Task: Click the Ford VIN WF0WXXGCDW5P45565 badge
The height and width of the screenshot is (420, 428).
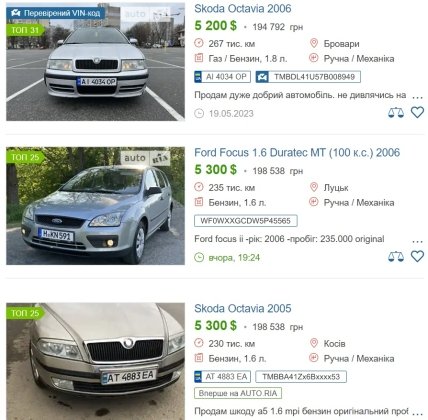Action: (246, 221)
